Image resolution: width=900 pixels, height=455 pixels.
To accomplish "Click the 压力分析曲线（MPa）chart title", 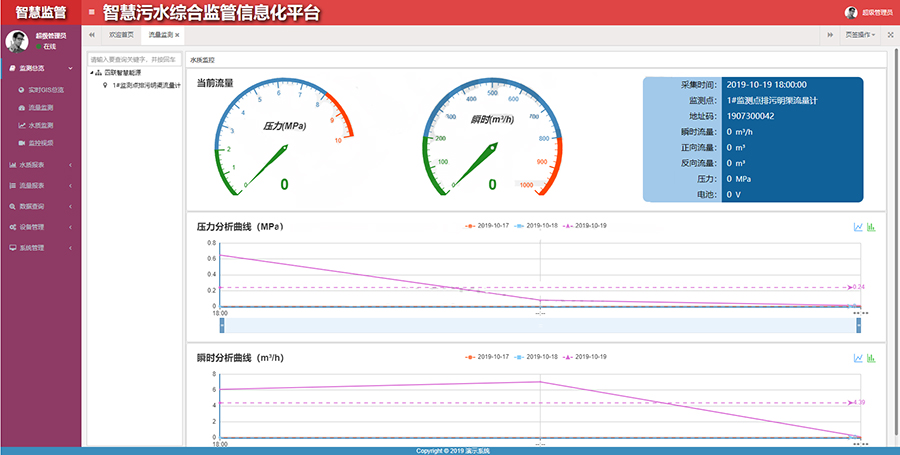I will click(240, 227).
